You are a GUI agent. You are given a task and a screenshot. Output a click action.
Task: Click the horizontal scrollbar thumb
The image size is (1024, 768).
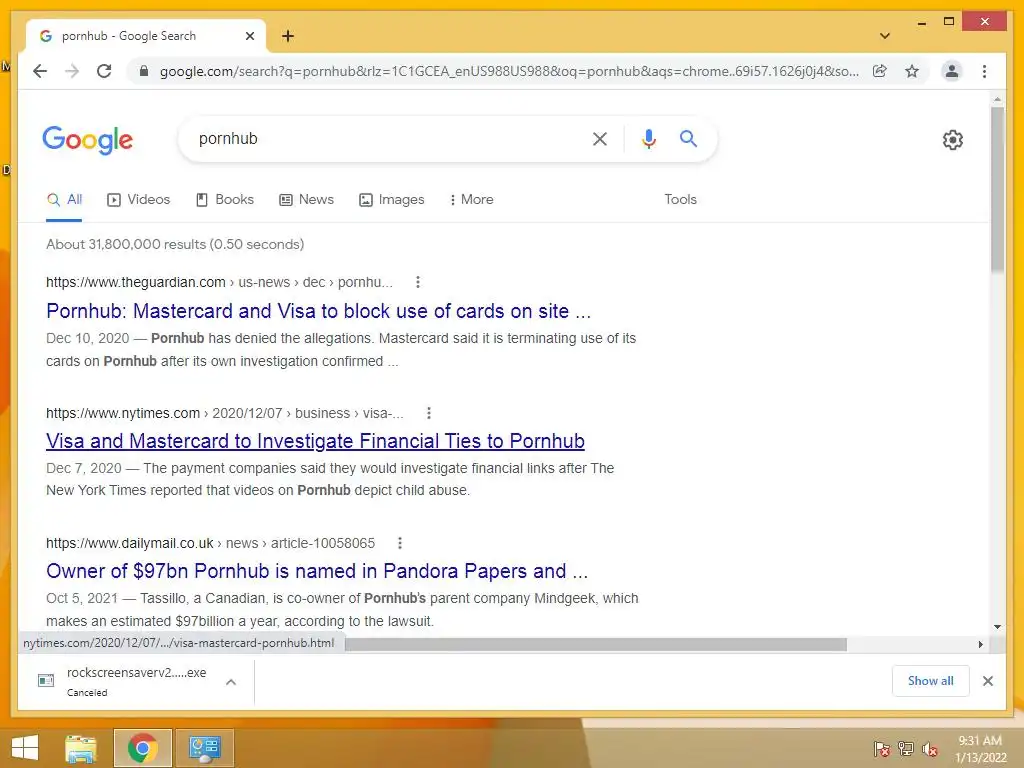tap(596, 645)
